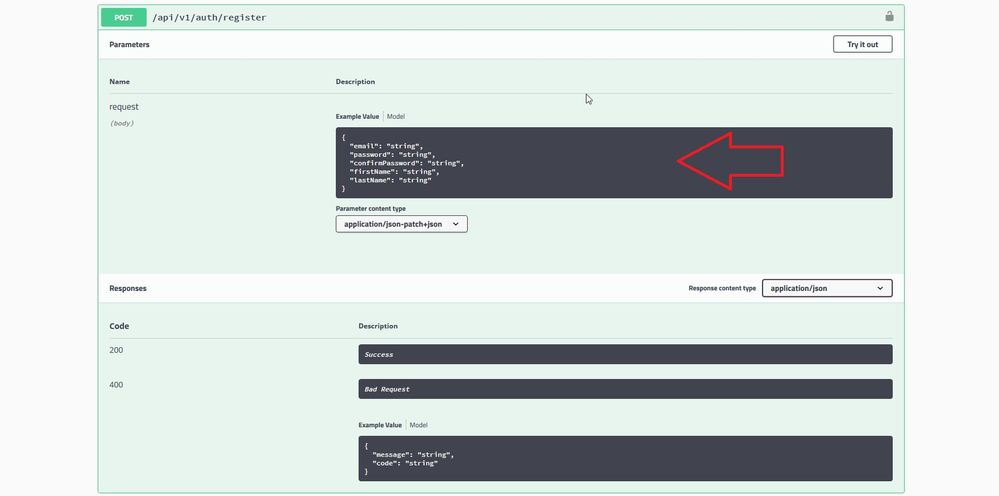Open the Parameter content type dropdown
The width and height of the screenshot is (999, 496).
click(x=401, y=224)
